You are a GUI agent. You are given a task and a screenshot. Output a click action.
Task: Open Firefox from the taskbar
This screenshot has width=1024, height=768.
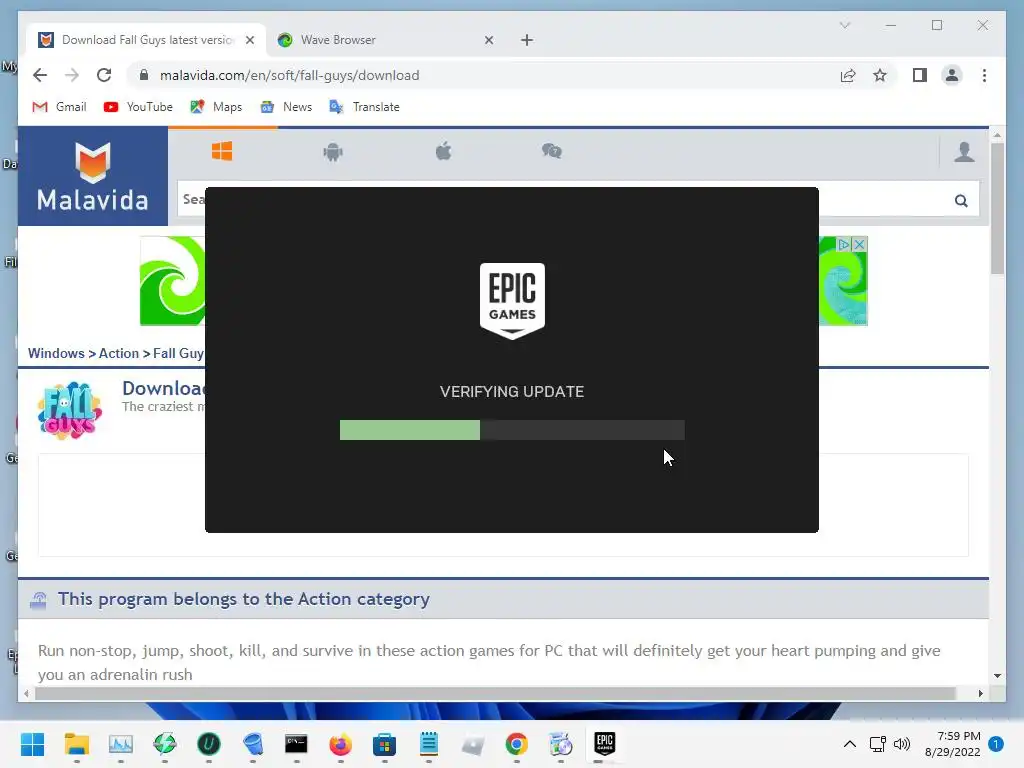click(340, 744)
